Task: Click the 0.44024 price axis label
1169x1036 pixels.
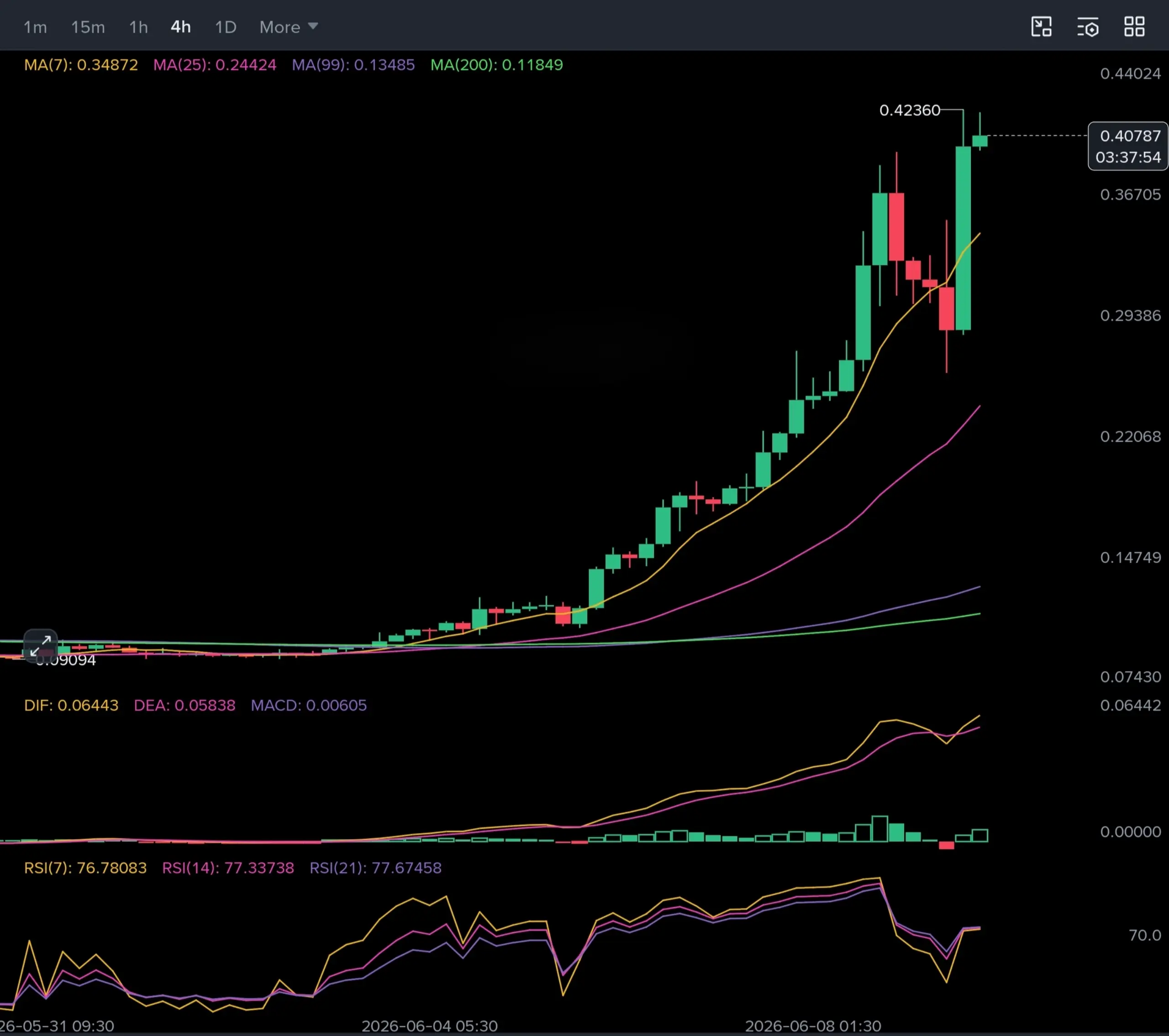Action: (x=1130, y=73)
